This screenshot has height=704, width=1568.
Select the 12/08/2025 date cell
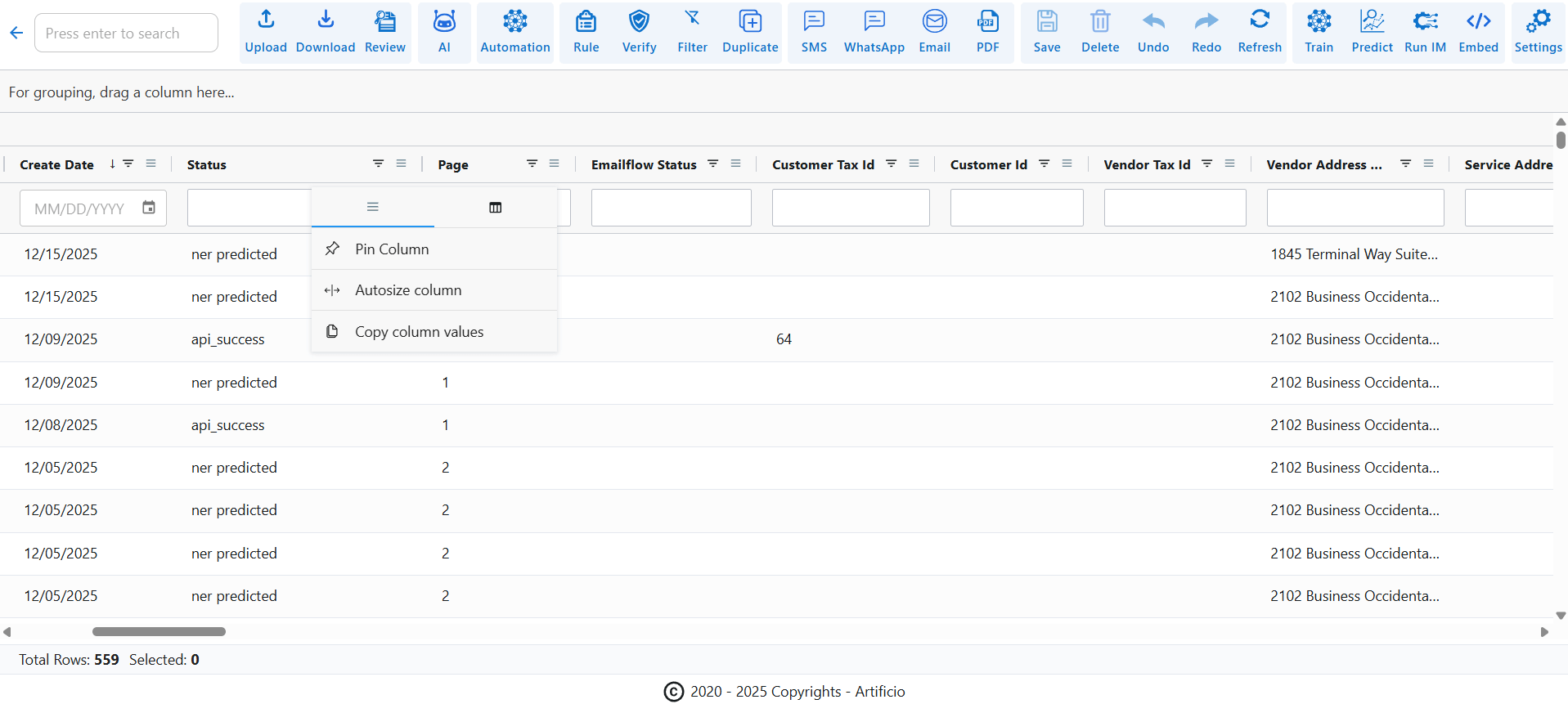61,425
